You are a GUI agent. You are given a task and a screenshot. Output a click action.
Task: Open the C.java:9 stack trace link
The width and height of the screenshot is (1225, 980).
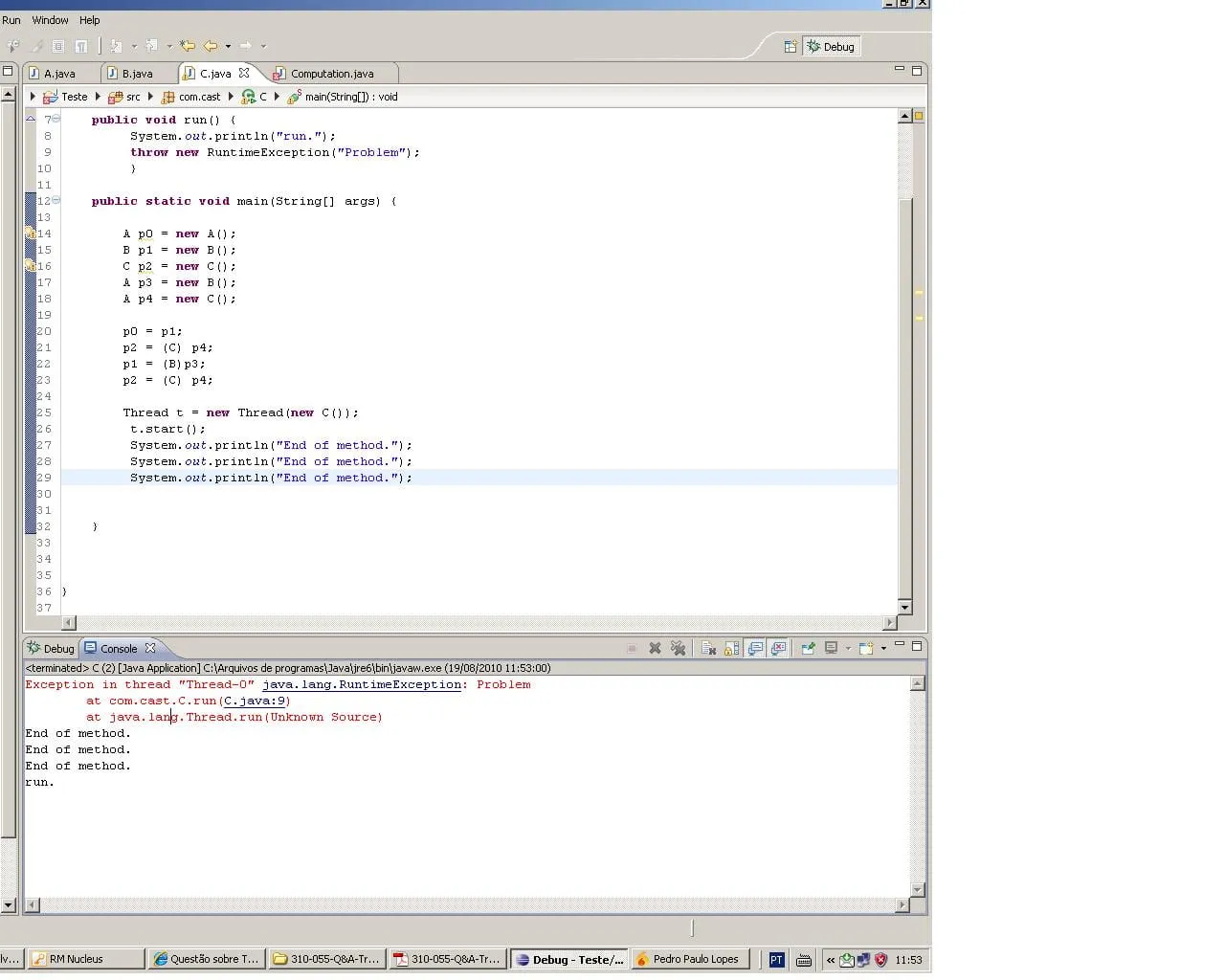pos(255,702)
